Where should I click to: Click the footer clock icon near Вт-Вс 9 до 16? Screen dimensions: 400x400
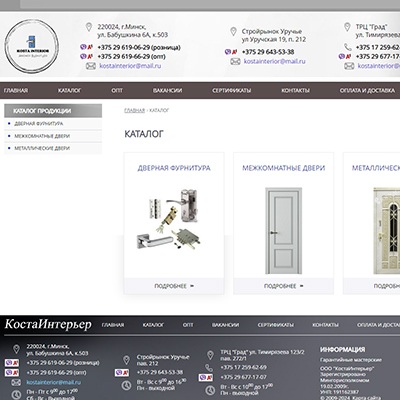126,385
